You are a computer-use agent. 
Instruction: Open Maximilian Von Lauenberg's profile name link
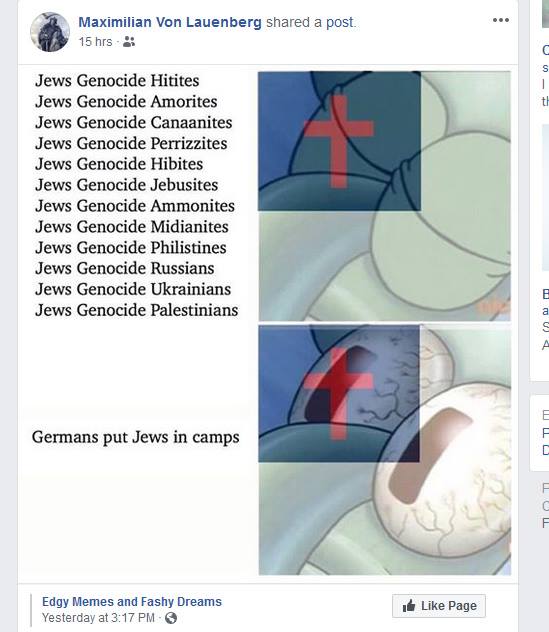tap(170, 22)
